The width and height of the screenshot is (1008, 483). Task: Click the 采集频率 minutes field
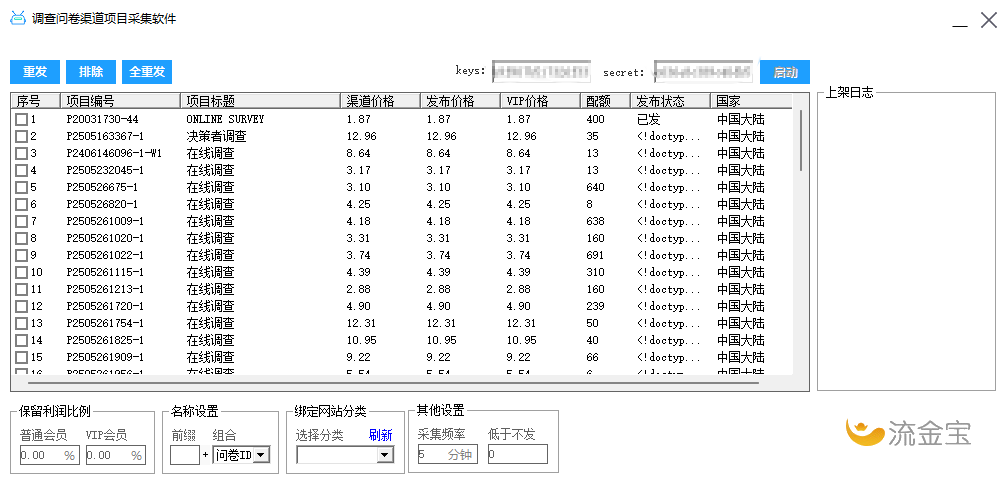click(x=447, y=454)
